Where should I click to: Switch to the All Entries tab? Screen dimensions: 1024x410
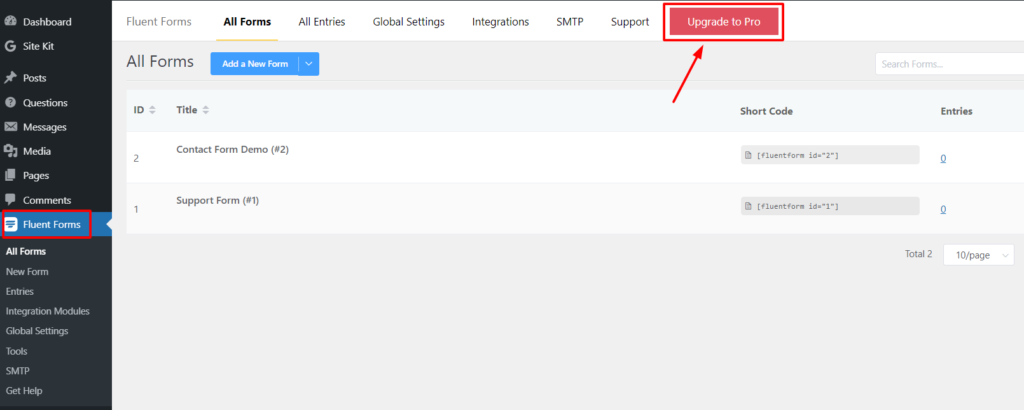[322, 22]
